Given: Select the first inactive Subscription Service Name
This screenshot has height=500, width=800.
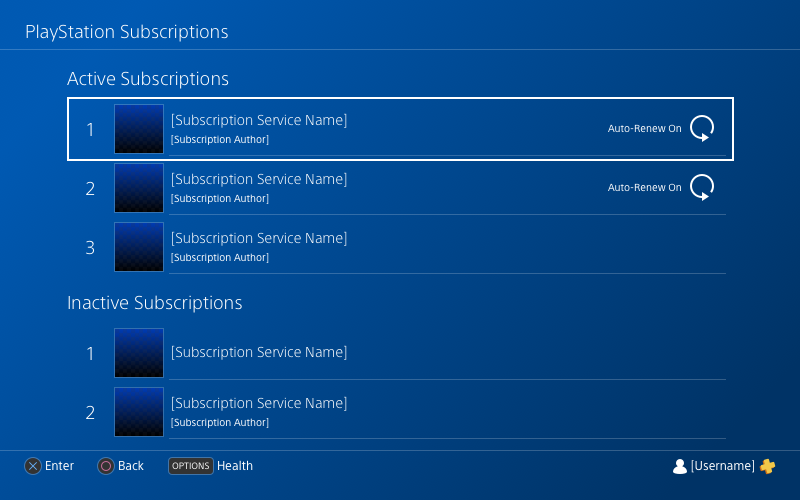Looking at the screenshot, I should pyautogui.click(x=259, y=352).
